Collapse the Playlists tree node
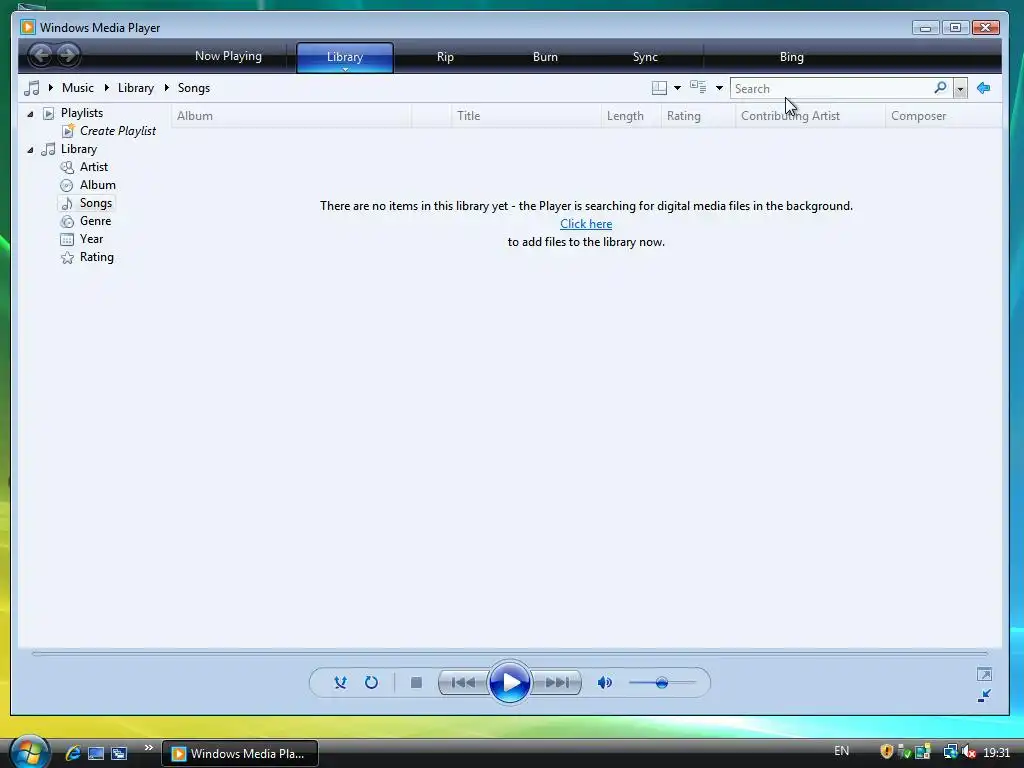 click(x=30, y=114)
